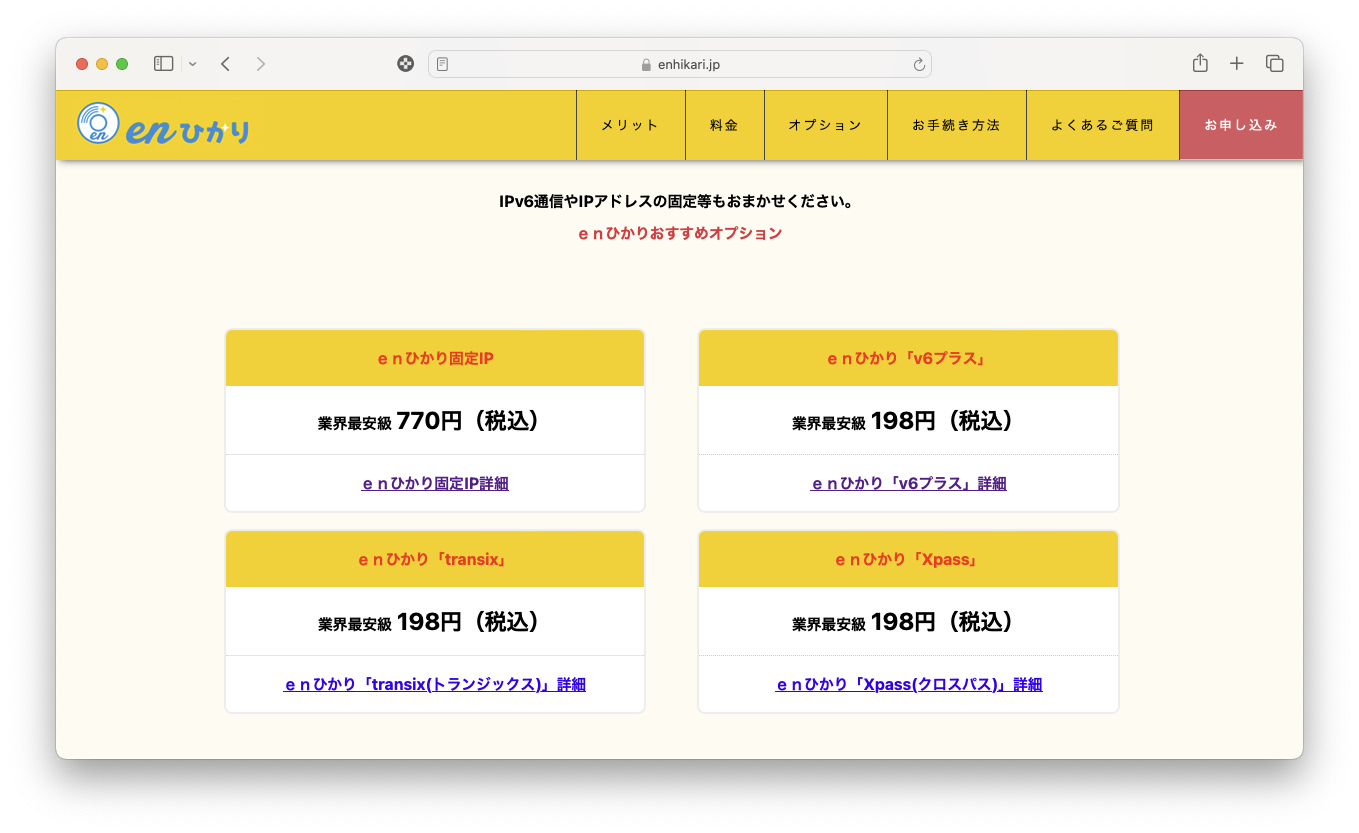Open the 料金 menu item
The image size is (1359, 833).
pos(725,125)
